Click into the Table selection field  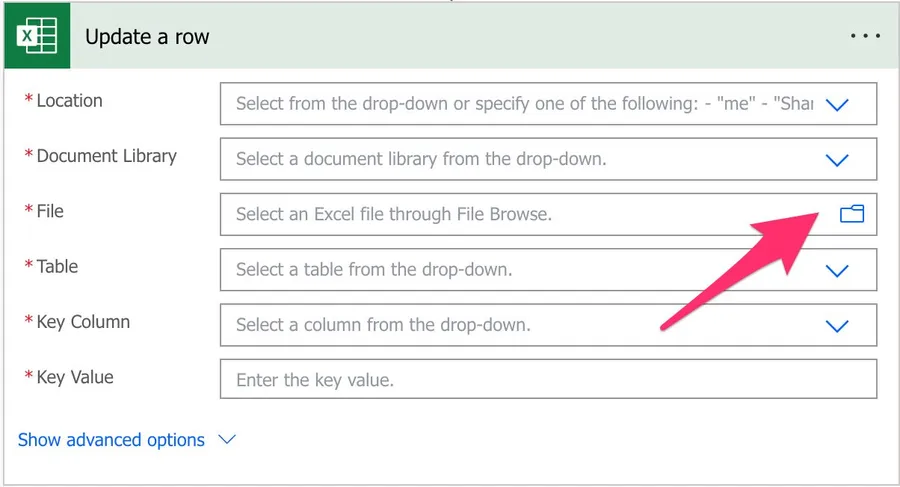click(520, 270)
